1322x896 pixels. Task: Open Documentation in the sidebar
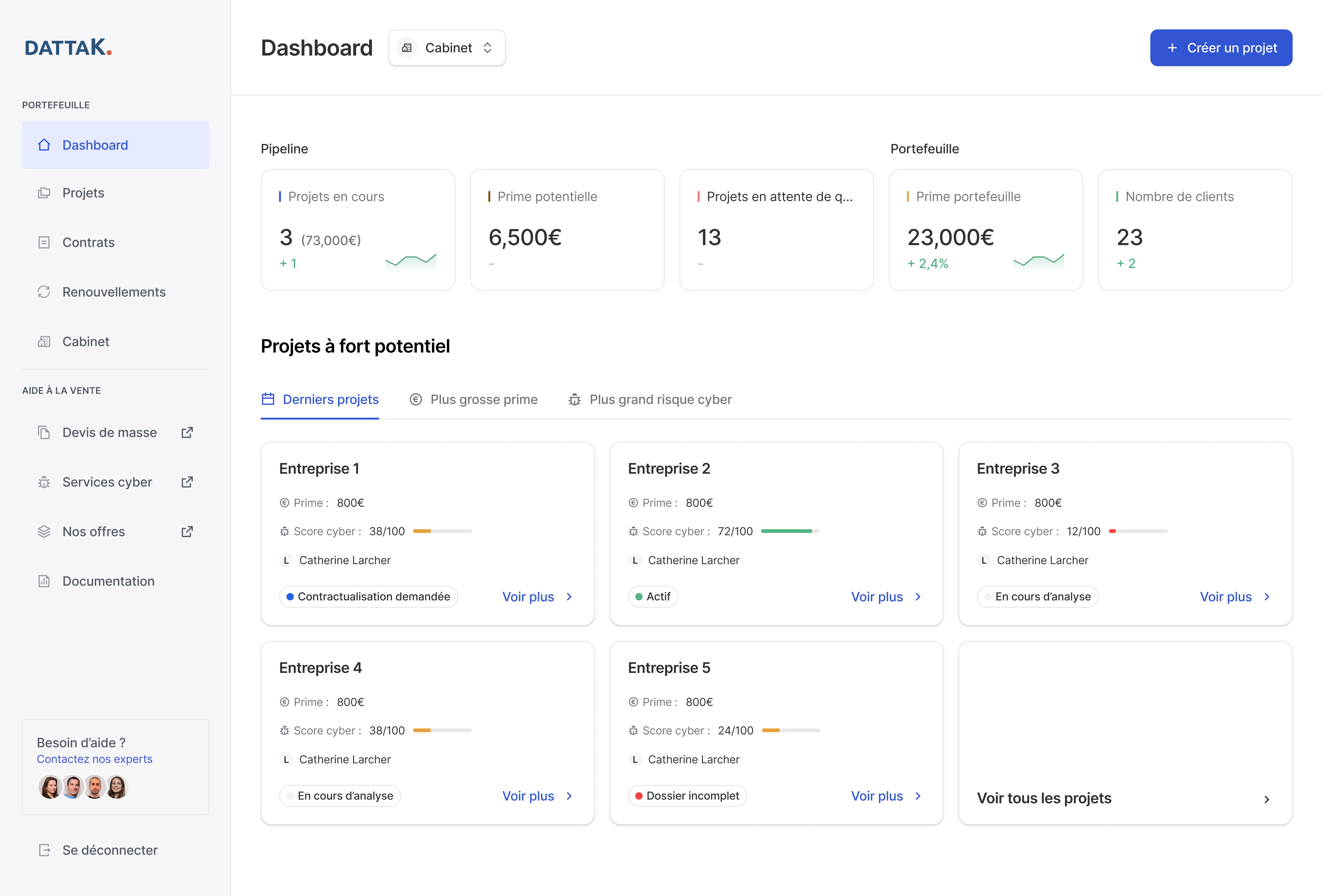(x=115, y=581)
